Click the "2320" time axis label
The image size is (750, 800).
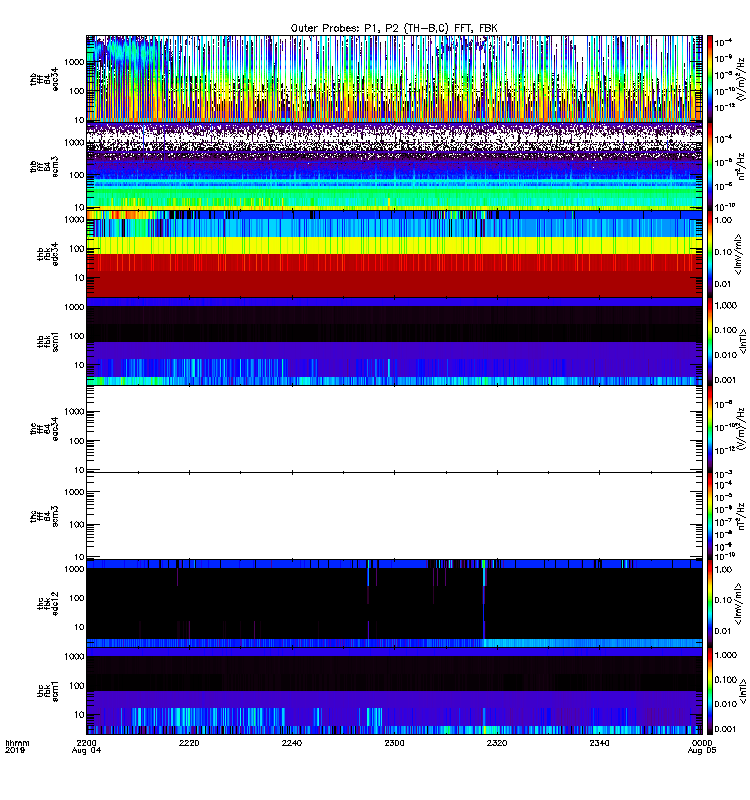click(496, 743)
